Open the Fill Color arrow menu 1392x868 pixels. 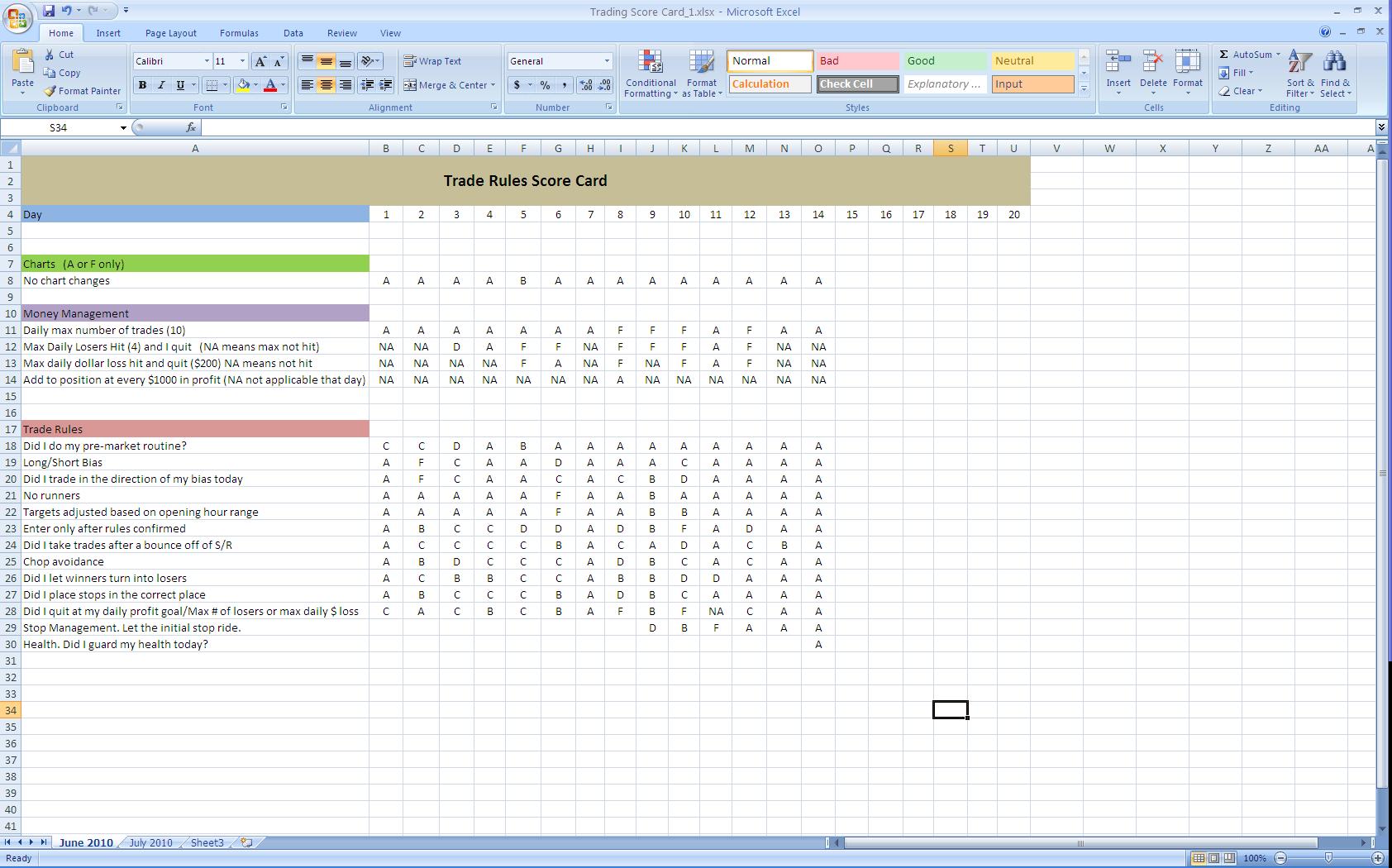(x=255, y=85)
